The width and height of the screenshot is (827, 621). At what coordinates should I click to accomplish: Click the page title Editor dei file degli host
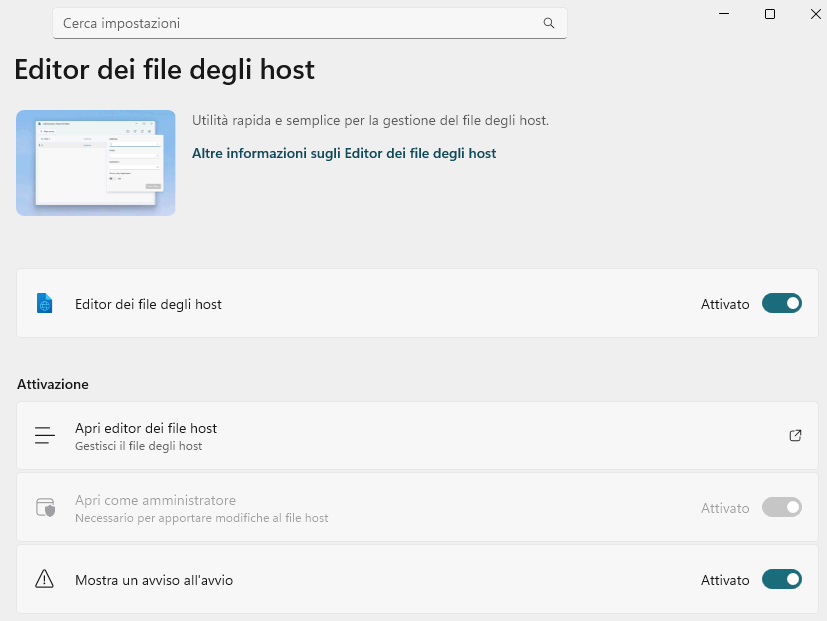(165, 70)
